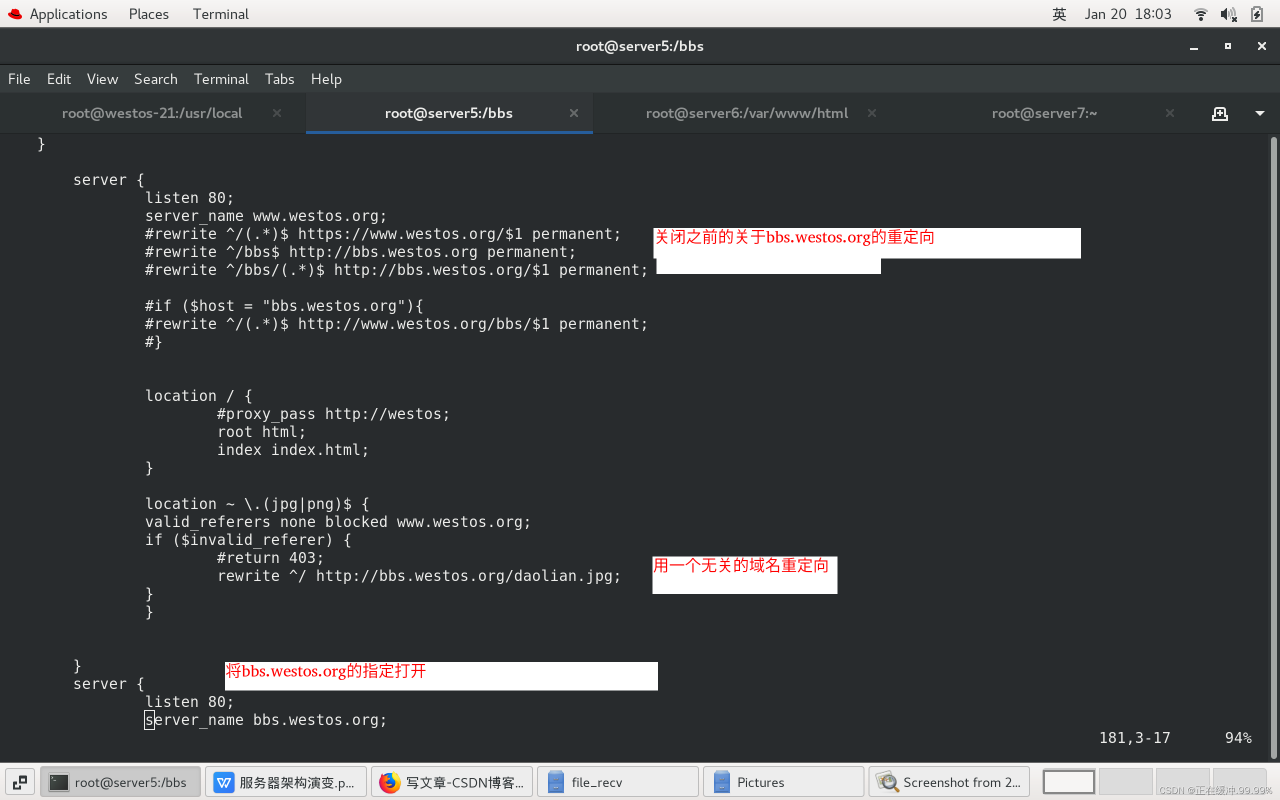Switch to the root@westos-21:/usr/local tab

tap(152, 113)
